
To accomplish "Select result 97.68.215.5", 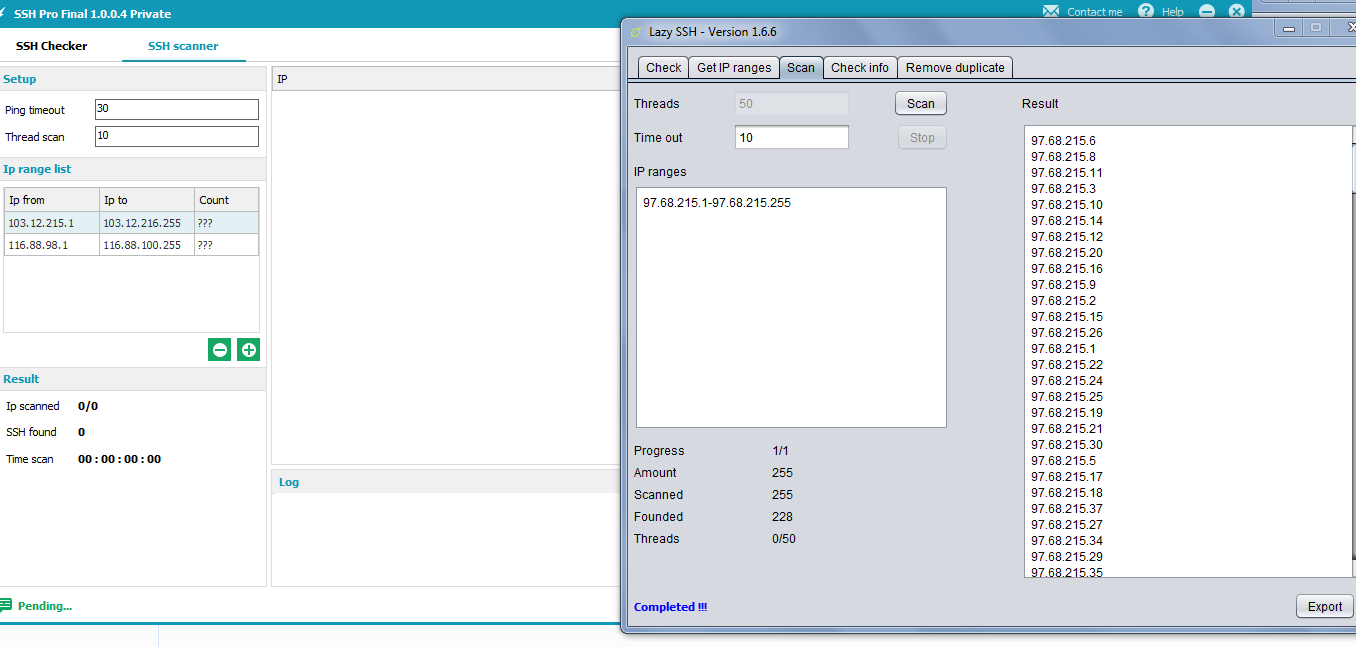I will pos(1063,461).
